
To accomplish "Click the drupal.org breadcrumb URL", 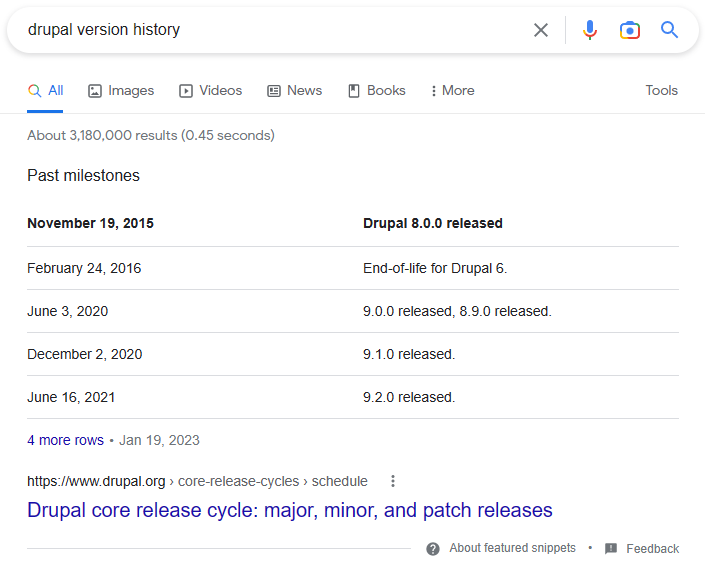I will [197, 481].
